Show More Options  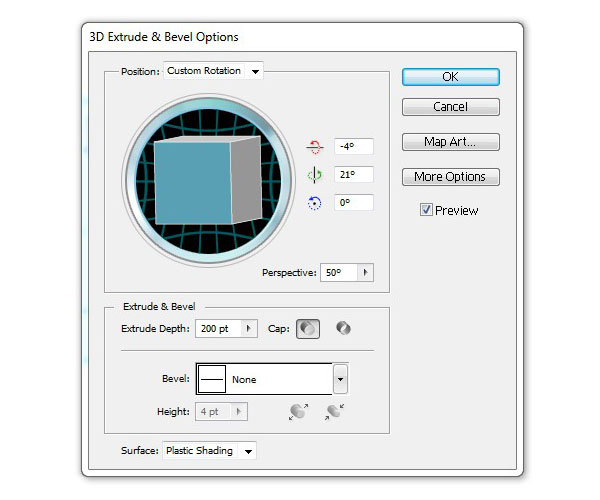[x=451, y=177]
